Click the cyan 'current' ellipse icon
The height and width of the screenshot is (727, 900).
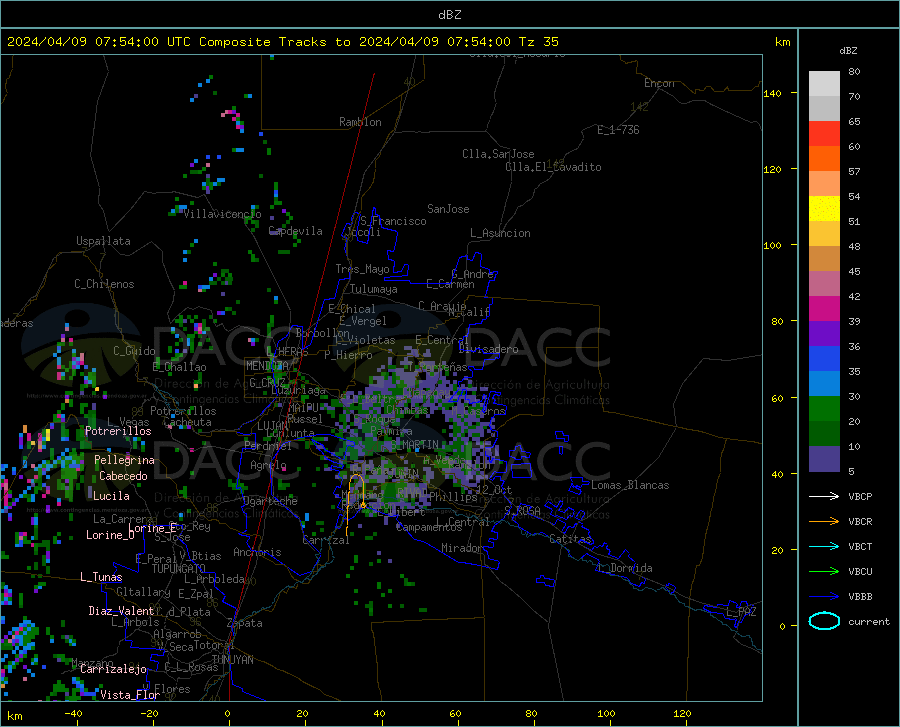point(824,621)
